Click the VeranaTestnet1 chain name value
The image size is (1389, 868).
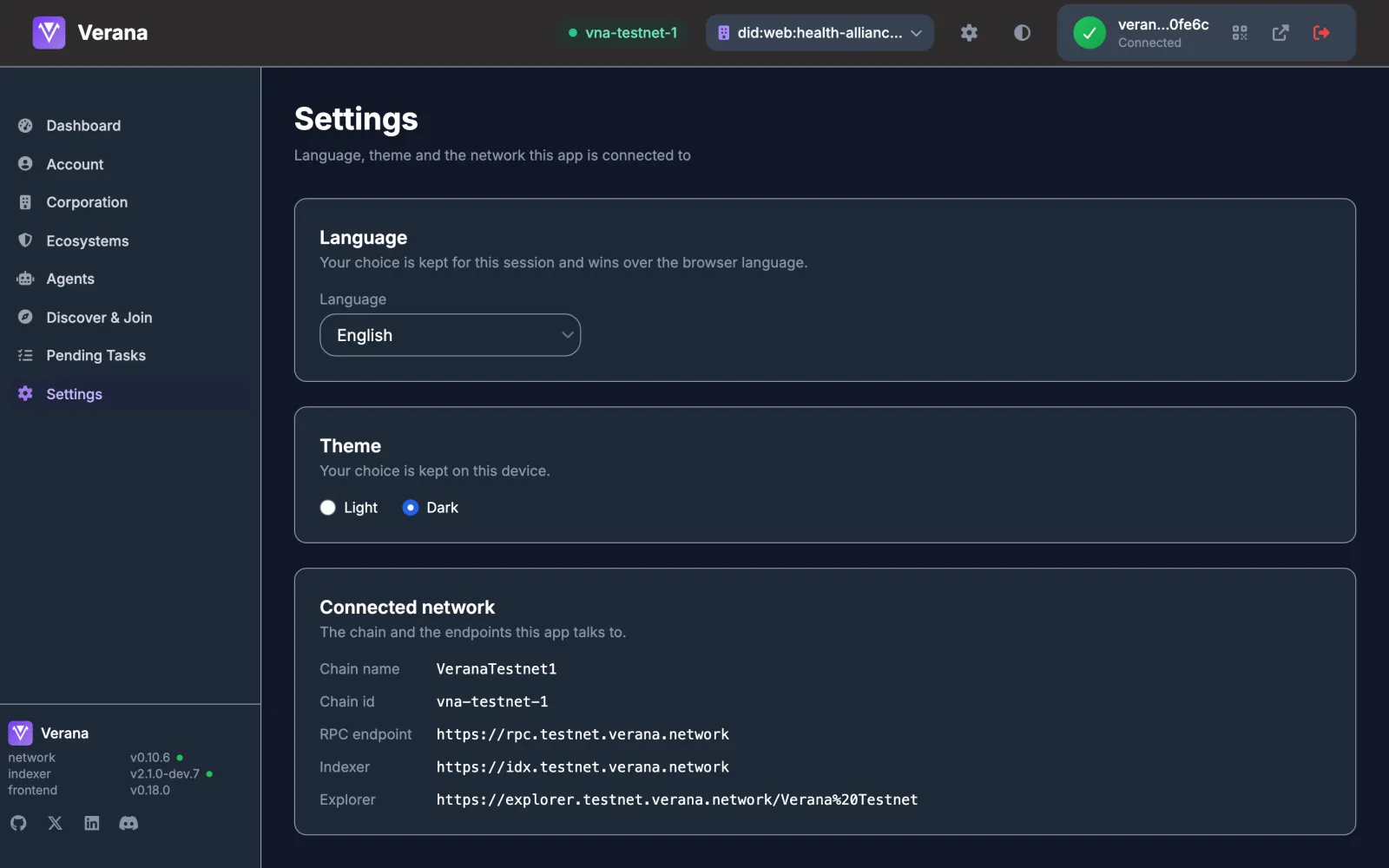point(497,669)
